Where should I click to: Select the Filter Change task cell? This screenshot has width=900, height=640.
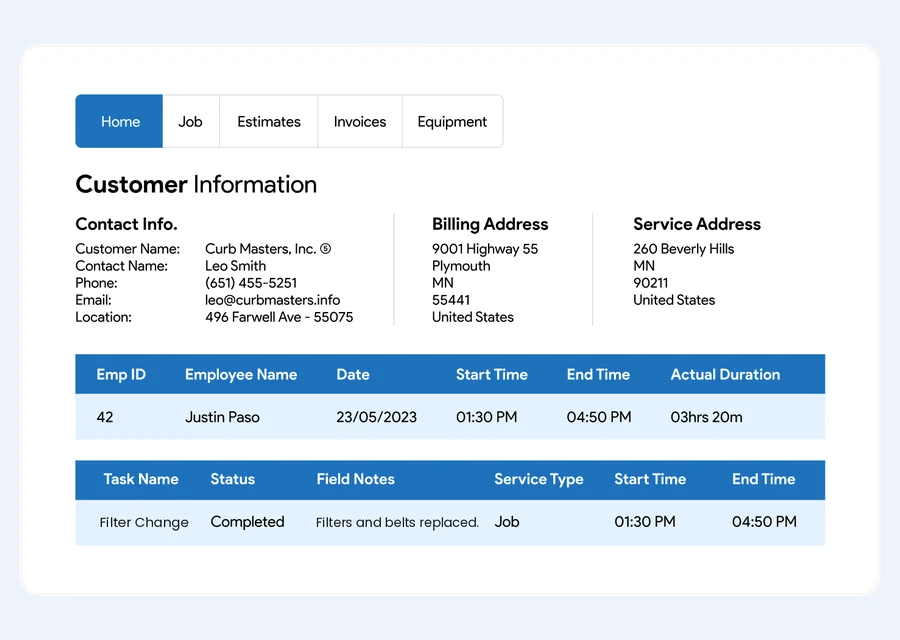(144, 522)
